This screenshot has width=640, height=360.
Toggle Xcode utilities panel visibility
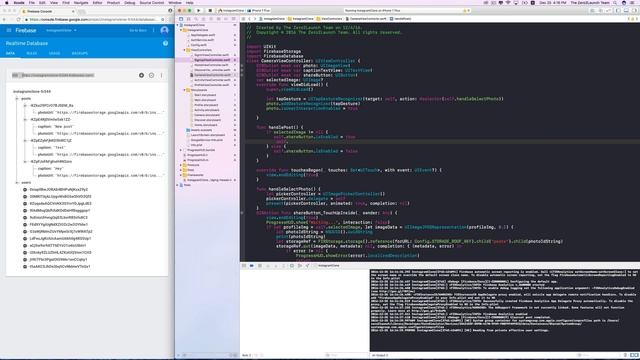(634, 11)
